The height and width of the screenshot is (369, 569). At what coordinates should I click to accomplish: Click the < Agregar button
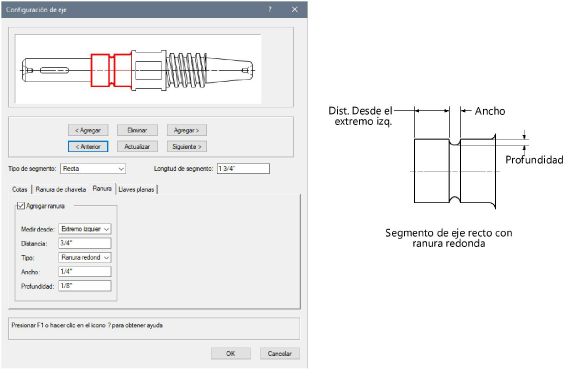tap(88, 130)
